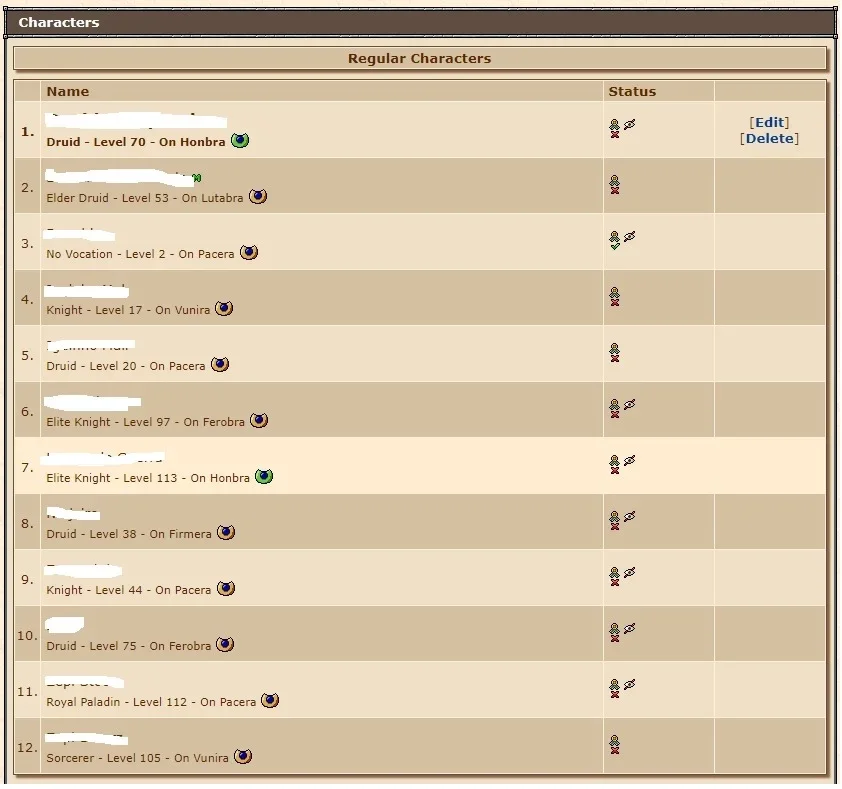The image size is (842, 789).
Task: Click the world icon beside Elite Knight Level 97 Ferobra
Action: click(x=259, y=421)
